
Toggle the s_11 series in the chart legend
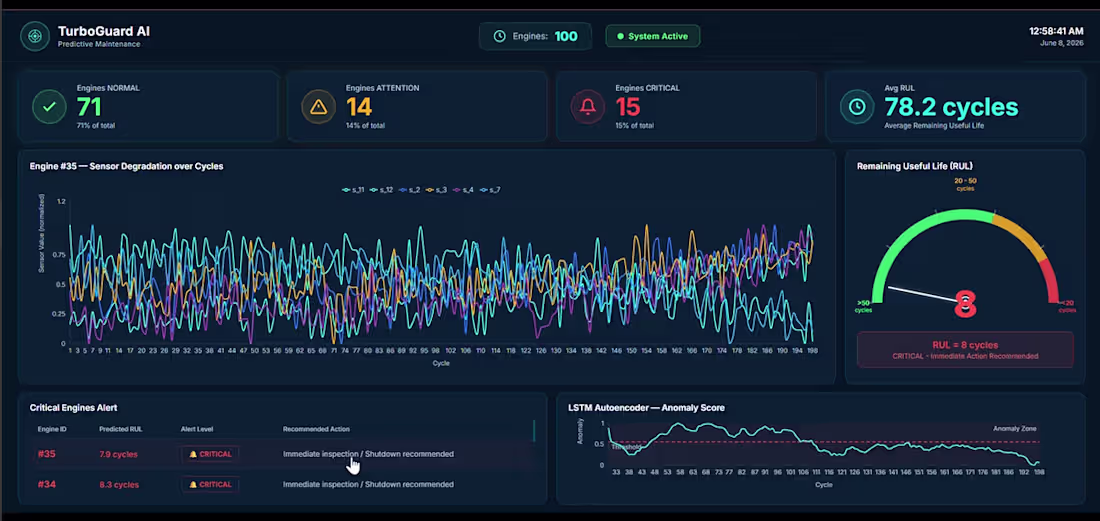click(x=353, y=190)
